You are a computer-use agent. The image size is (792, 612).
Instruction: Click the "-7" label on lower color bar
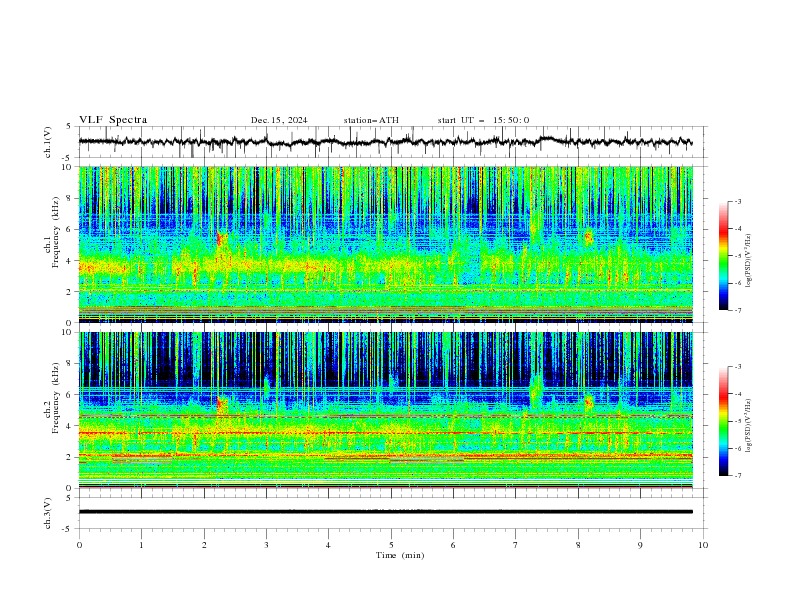coord(738,476)
